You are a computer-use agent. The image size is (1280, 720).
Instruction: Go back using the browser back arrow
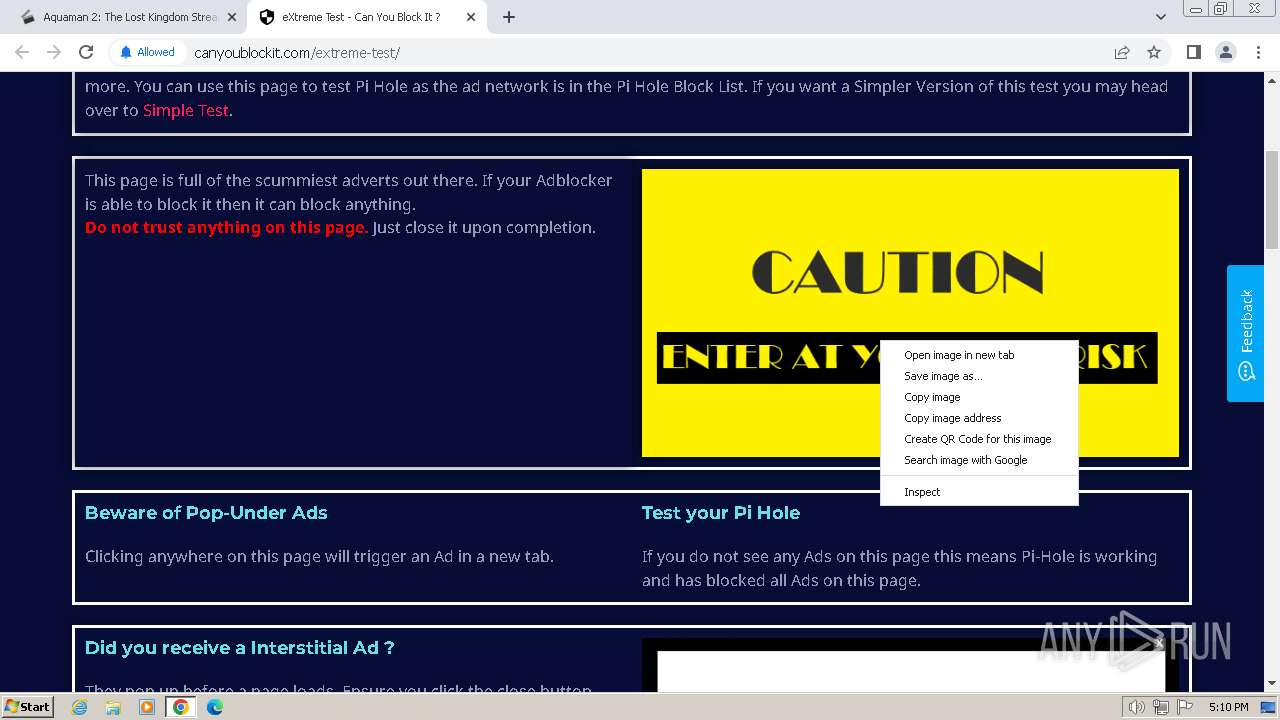pos(22,52)
